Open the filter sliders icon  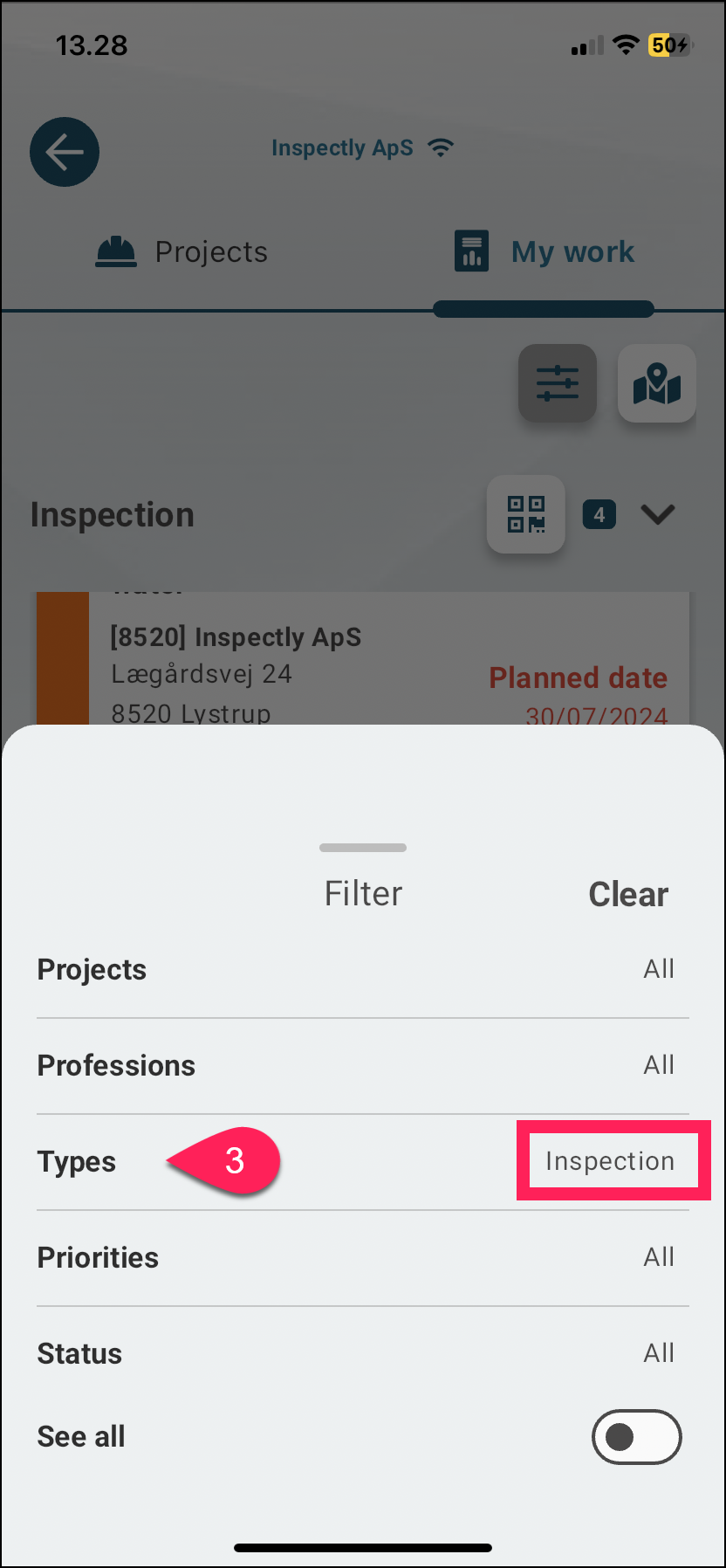pyautogui.click(x=558, y=383)
